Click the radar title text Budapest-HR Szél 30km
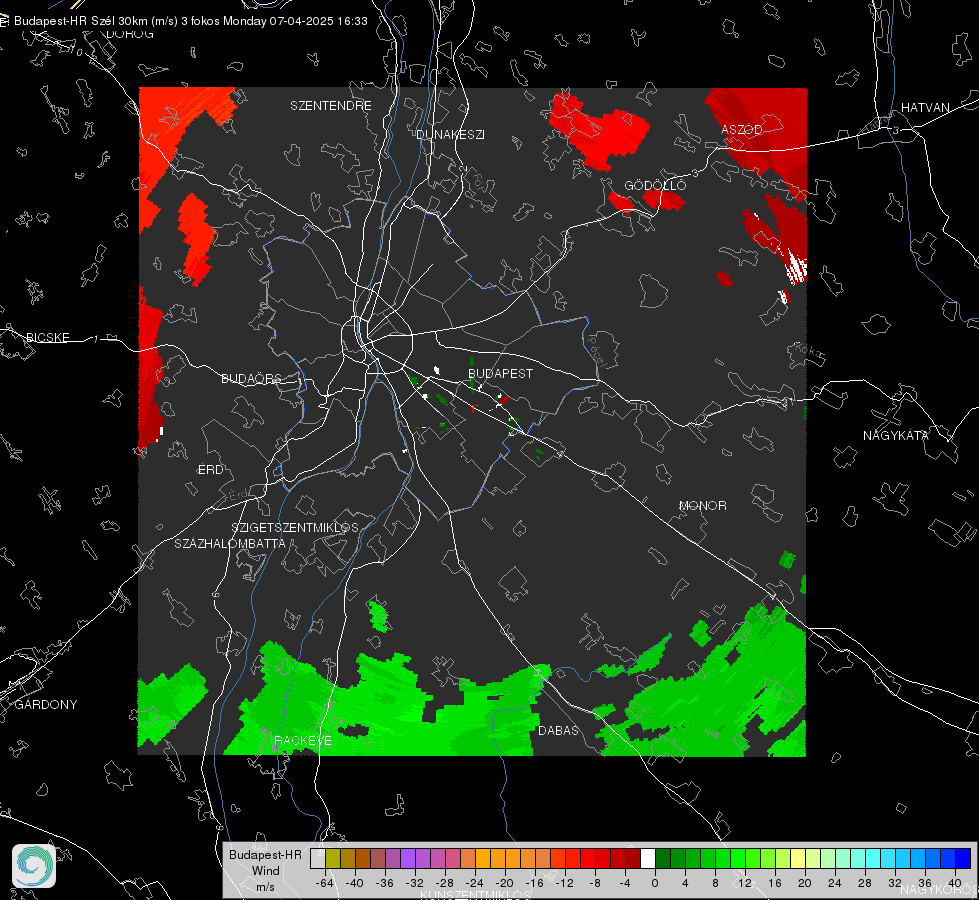 pos(82,21)
